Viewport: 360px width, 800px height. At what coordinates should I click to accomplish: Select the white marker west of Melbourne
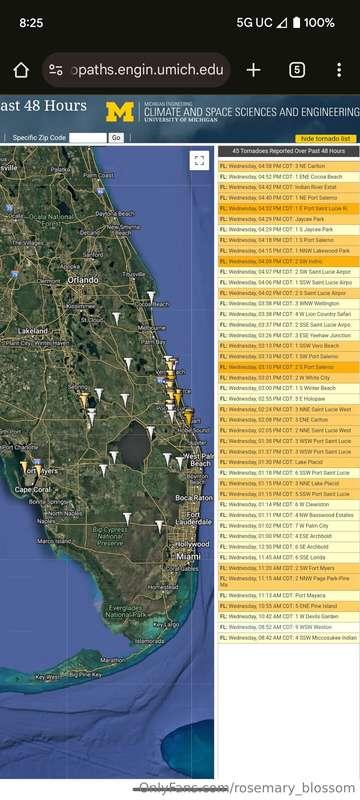pyautogui.click(x=116, y=318)
